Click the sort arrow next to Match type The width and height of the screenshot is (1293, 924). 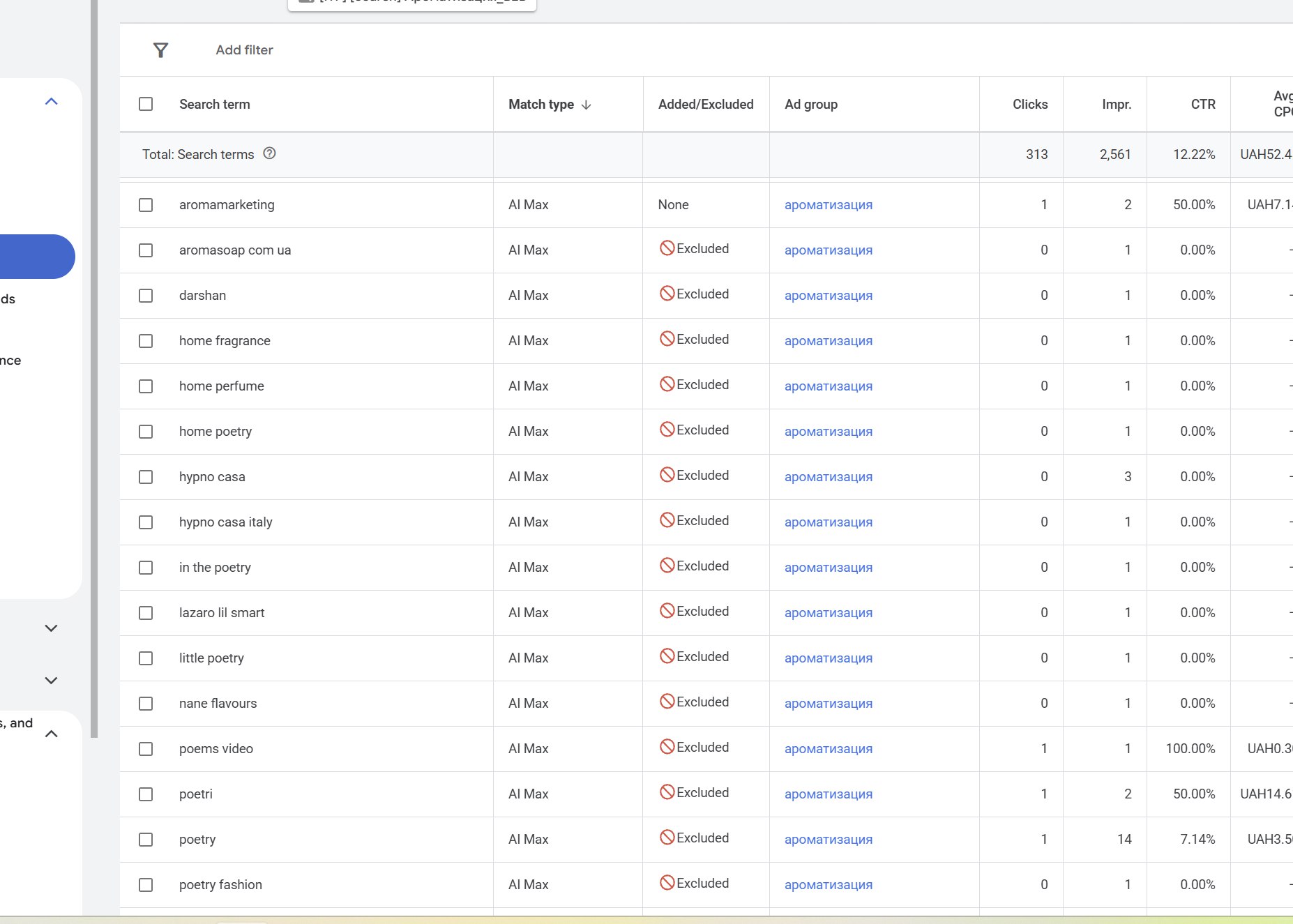(x=587, y=105)
